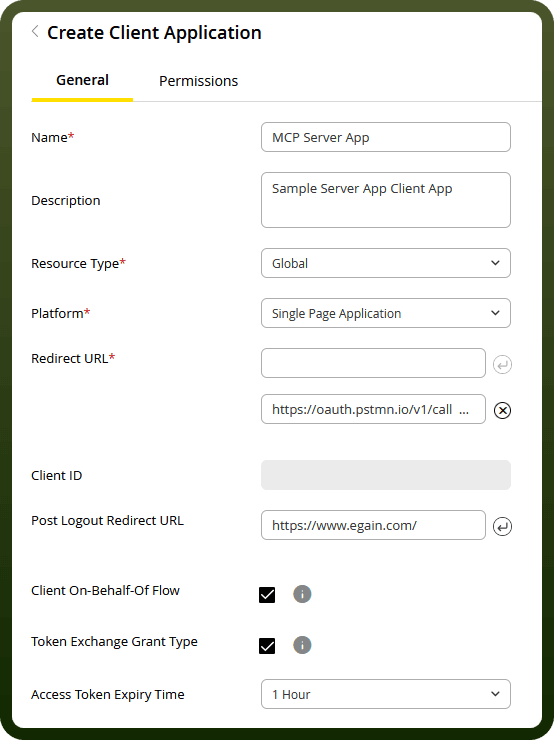This screenshot has height=740, width=554.
Task: Open the Resource Type dropdown
Action: (x=386, y=263)
